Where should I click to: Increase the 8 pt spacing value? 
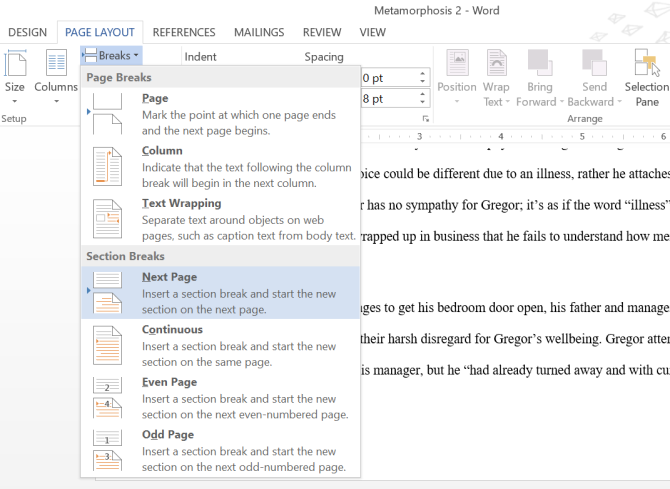422,94
